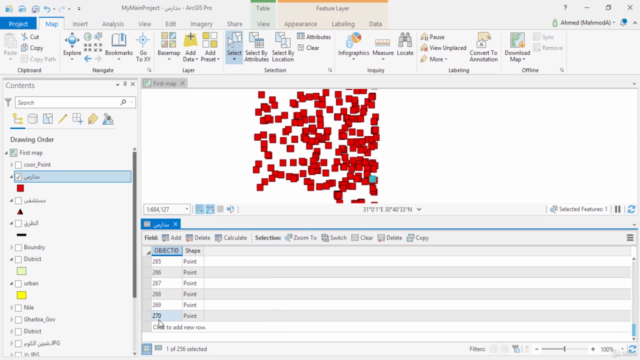Viewport: 640px width, 360px height.
Task: Open the More labeling dropdown
Action: click(434, 59)
